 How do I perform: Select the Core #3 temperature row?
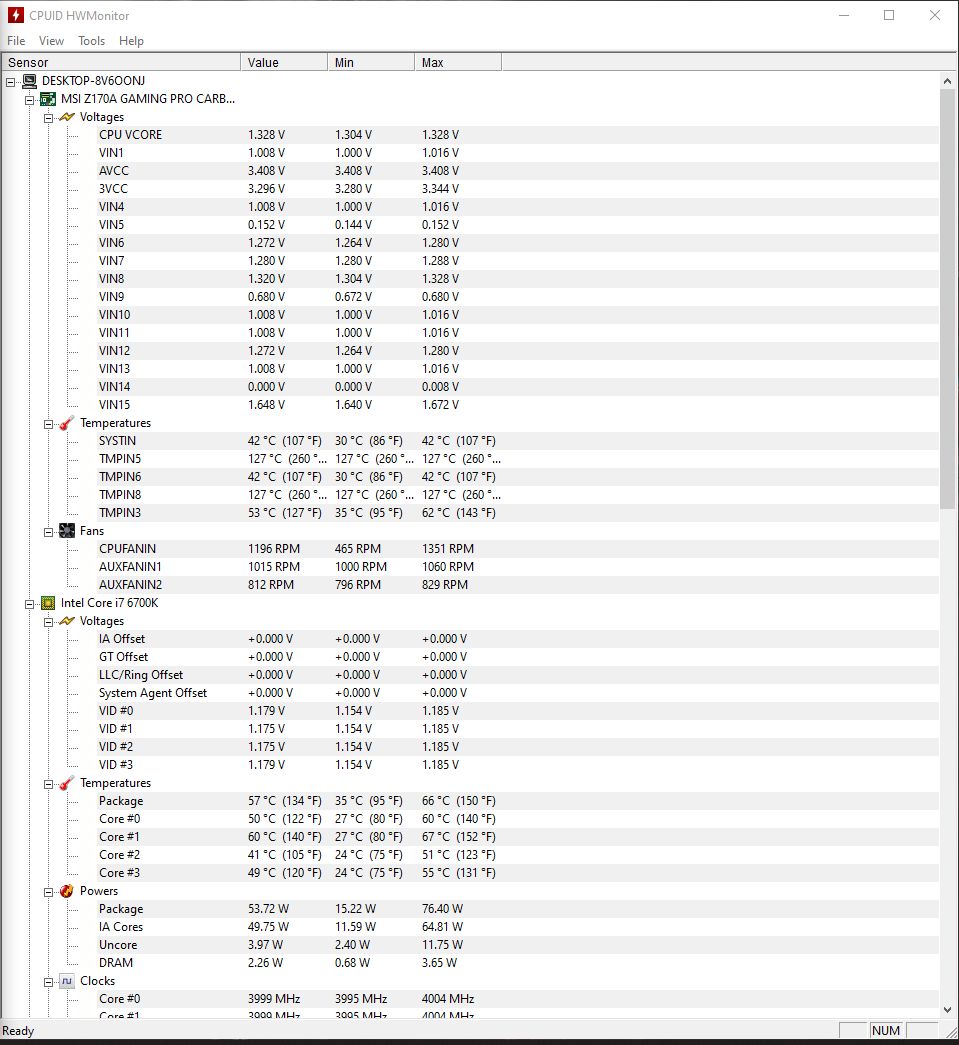[x=518, y=872]
